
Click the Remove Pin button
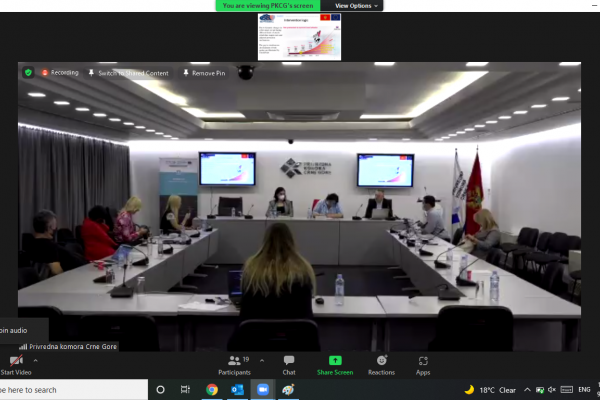204,73
